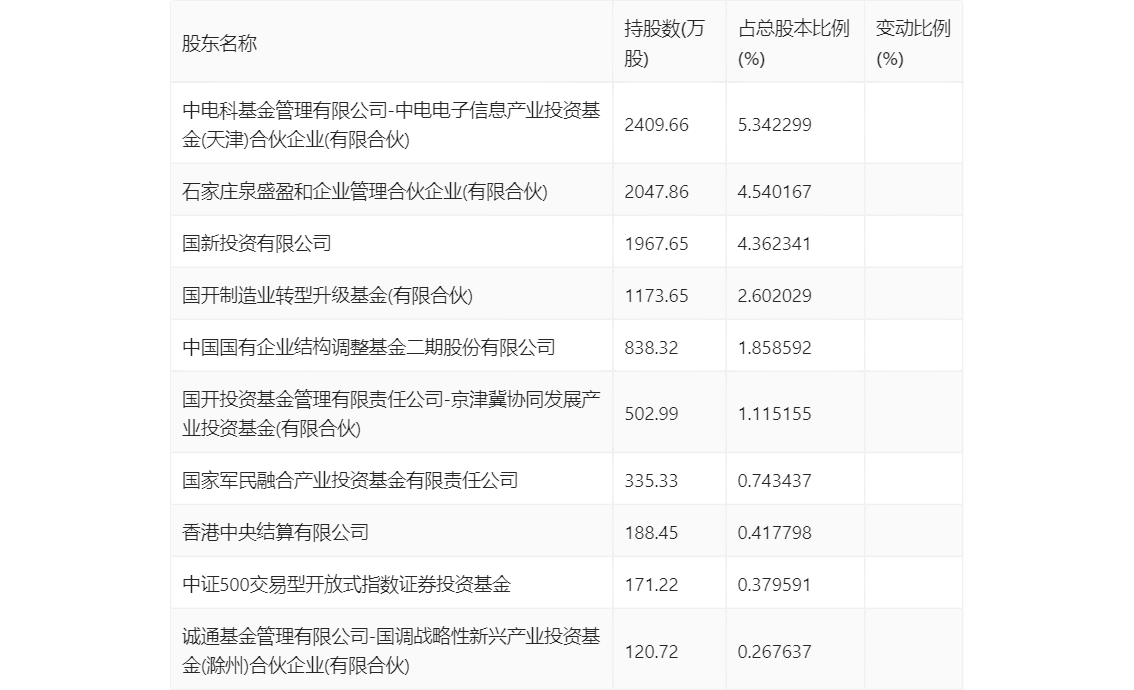Select the percentage 1.115155
The image size is (1134, 690).
click(x=775, y=414)
